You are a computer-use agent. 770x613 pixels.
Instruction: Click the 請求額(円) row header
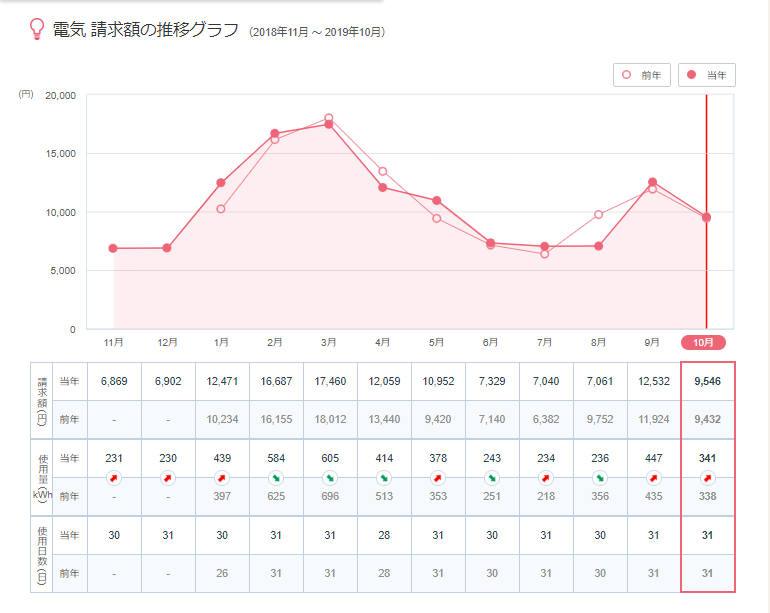coord(42,401)
